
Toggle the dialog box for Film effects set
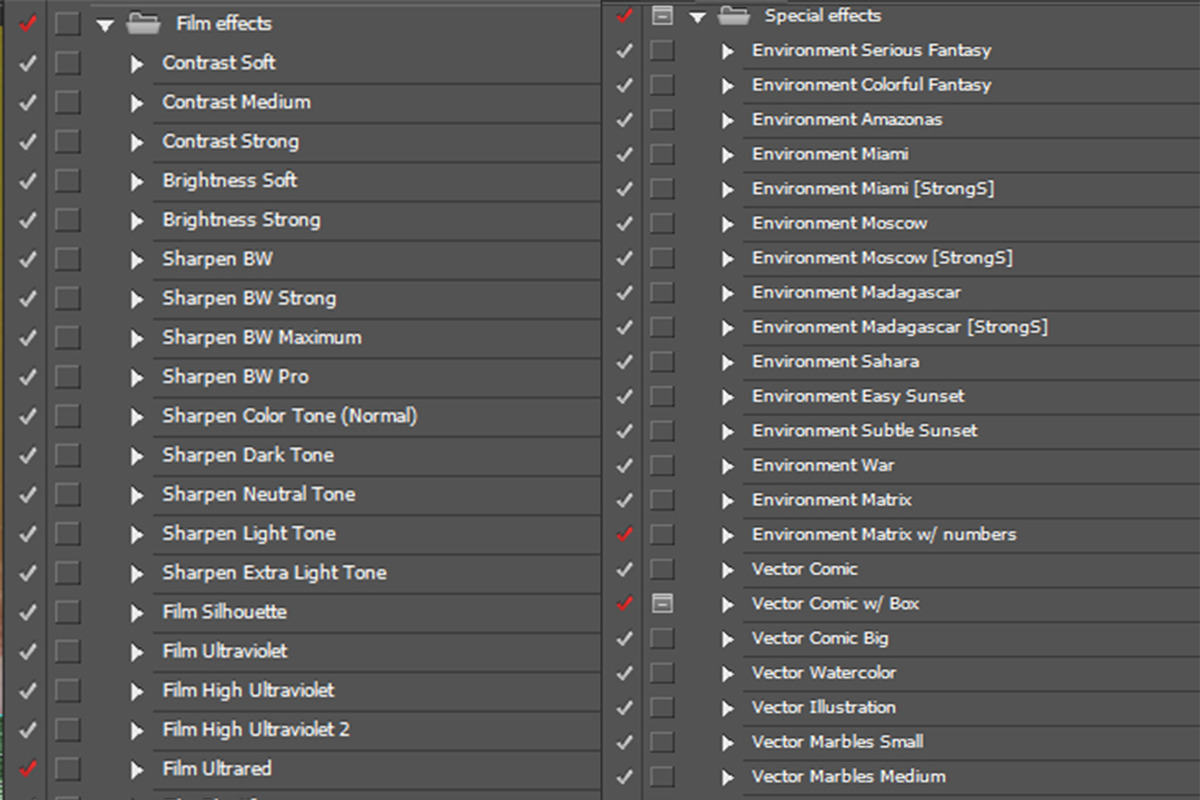(67, 24)
